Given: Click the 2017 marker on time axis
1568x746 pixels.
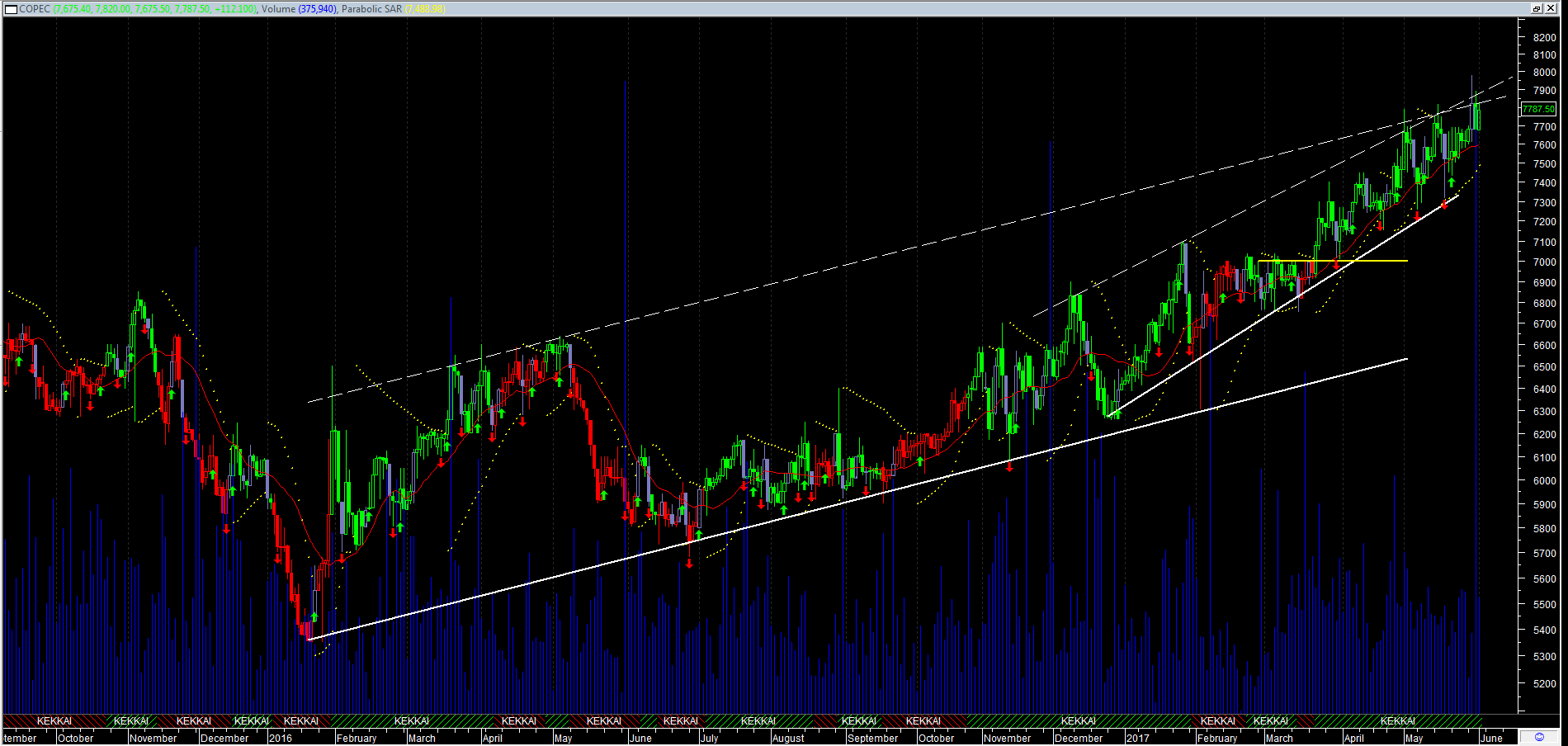Looking at the screenshot, I should (1138, 738).
